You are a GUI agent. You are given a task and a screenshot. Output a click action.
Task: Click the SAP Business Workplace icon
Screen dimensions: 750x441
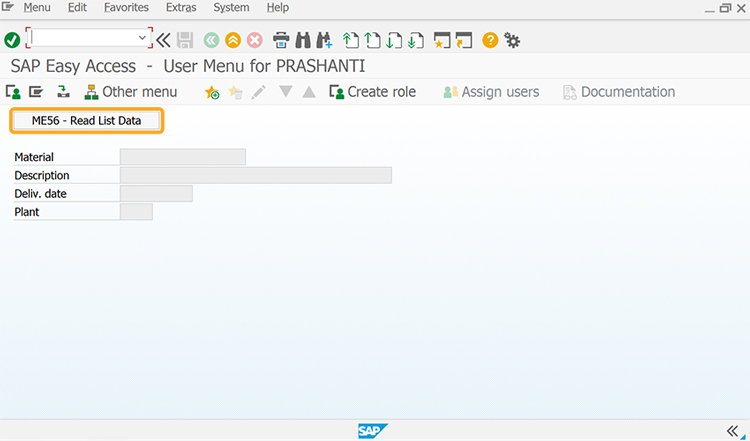(63, 92)
